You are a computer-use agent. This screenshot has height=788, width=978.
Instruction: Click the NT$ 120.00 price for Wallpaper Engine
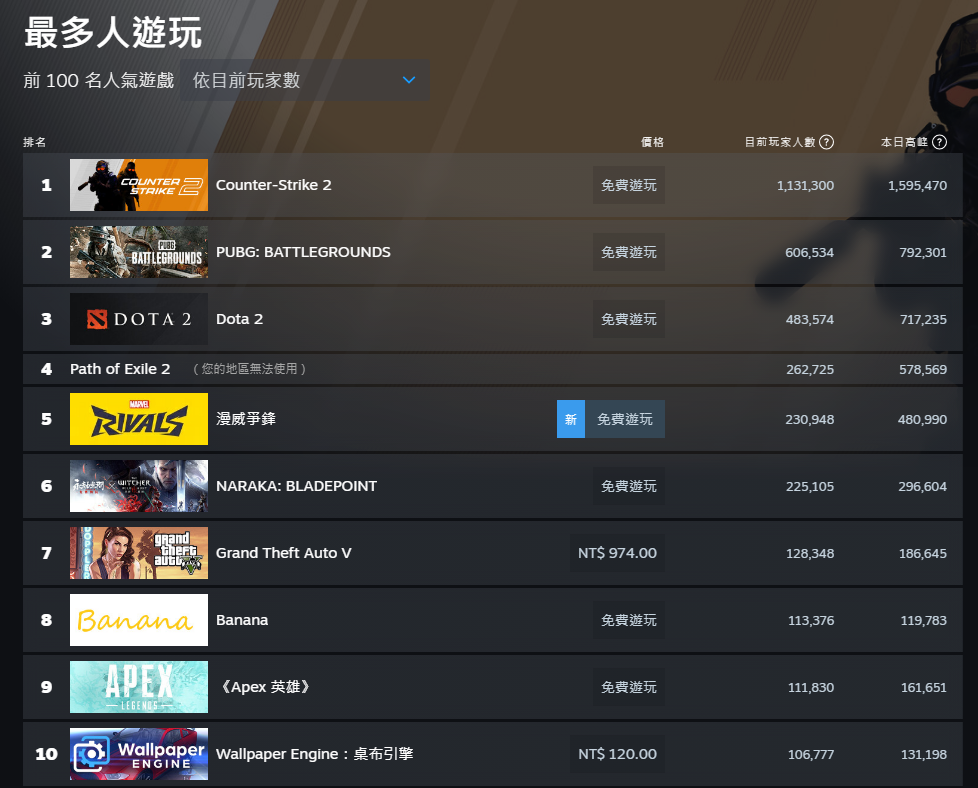tap(617, 754)
